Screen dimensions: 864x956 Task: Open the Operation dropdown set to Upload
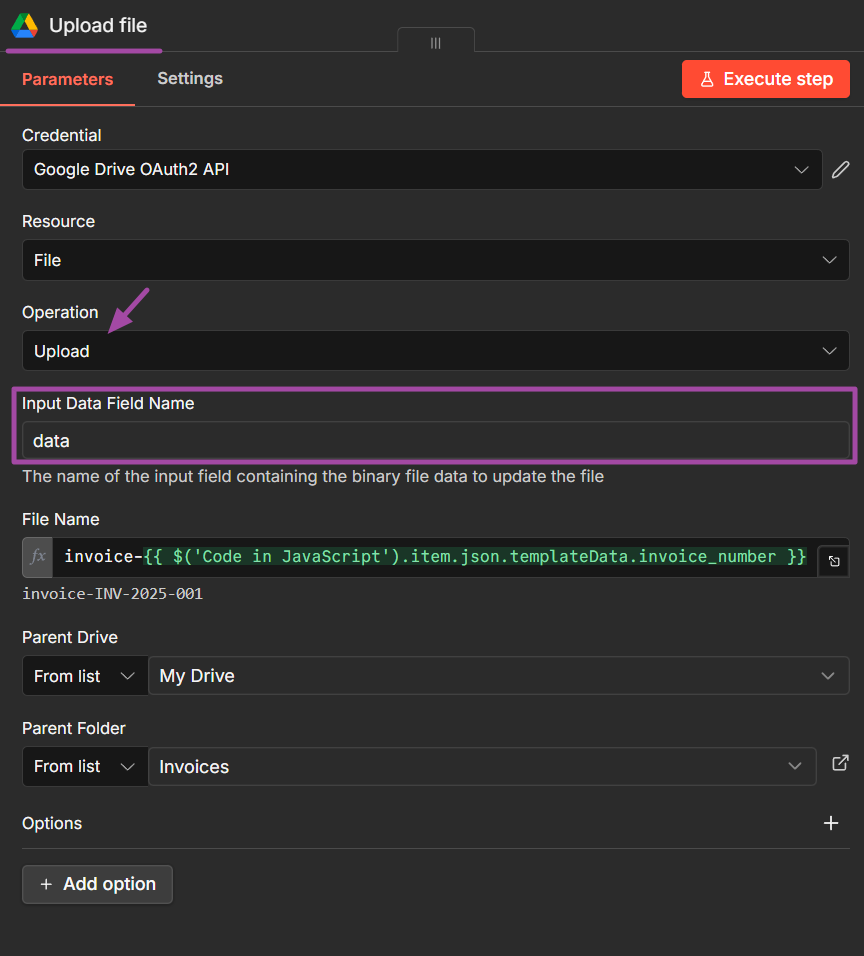coord(435,350)
